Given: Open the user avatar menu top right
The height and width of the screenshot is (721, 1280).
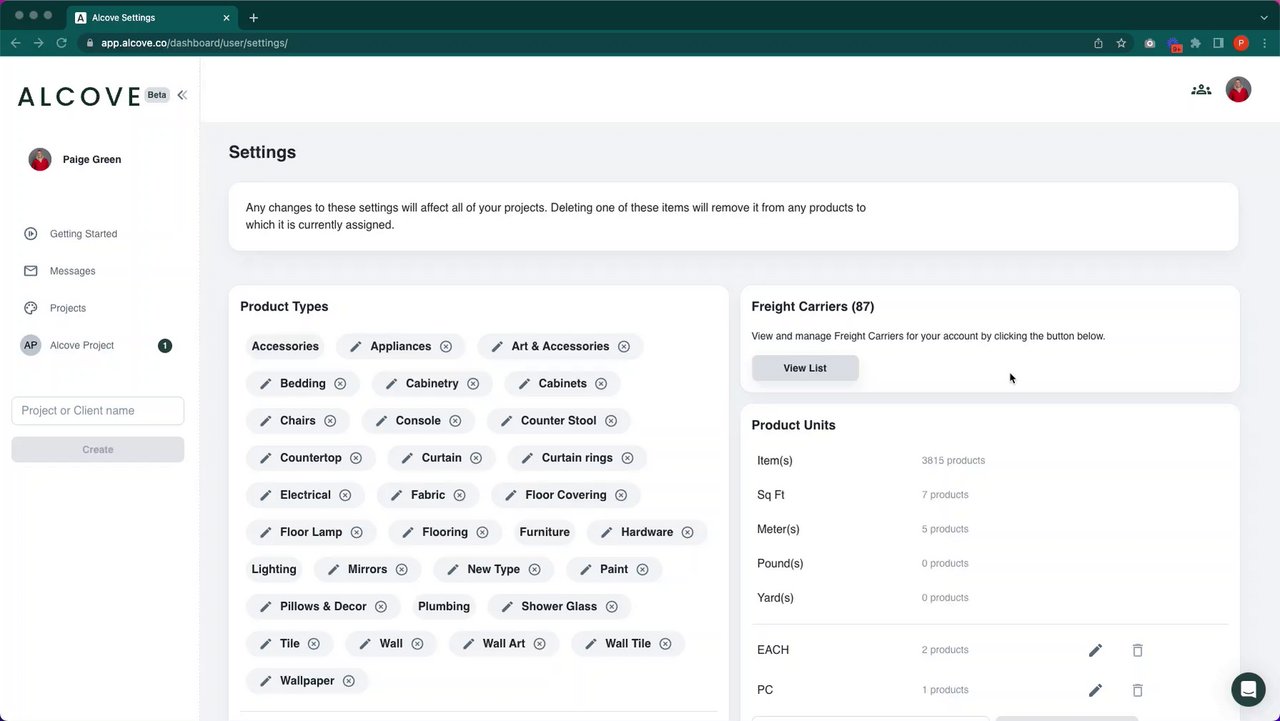Looking at the screenshot, I should point(1238,90).
